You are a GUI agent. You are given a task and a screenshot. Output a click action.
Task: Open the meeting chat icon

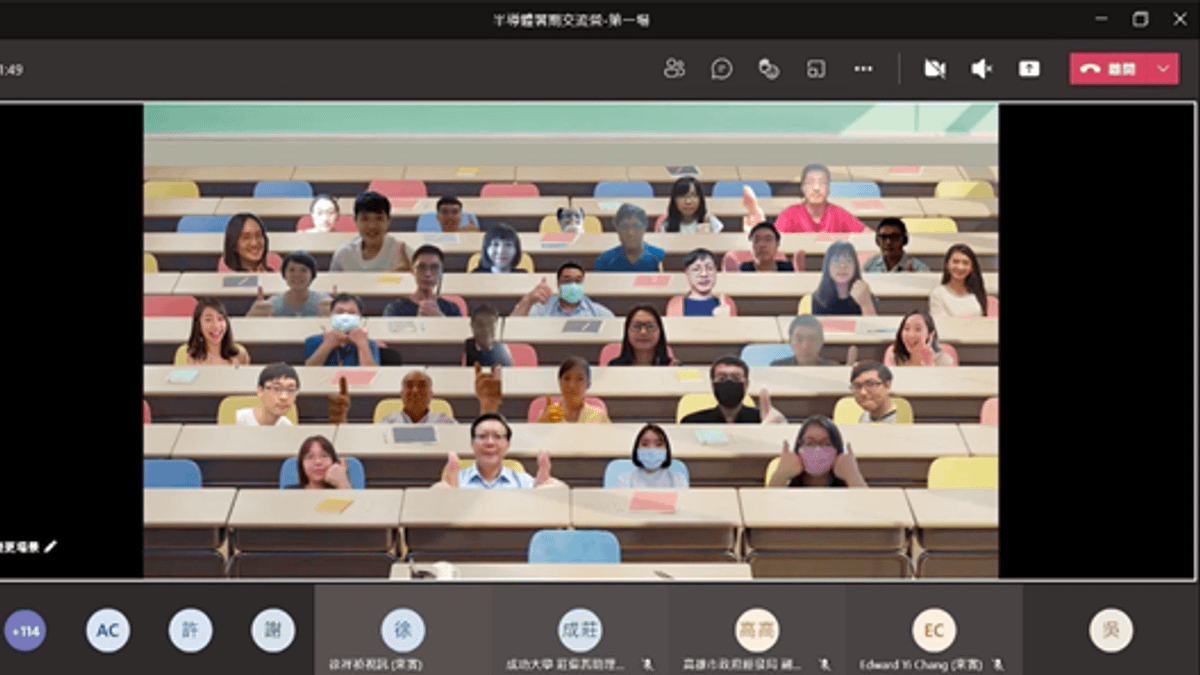click(719, 69)
